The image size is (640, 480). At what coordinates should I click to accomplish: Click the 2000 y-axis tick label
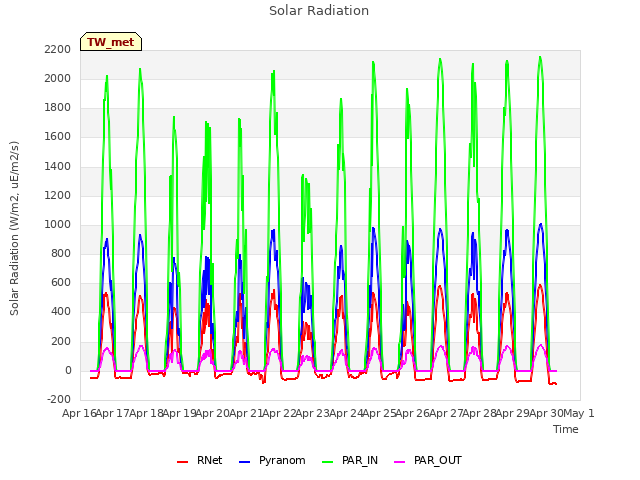click(x=58, y=78)
